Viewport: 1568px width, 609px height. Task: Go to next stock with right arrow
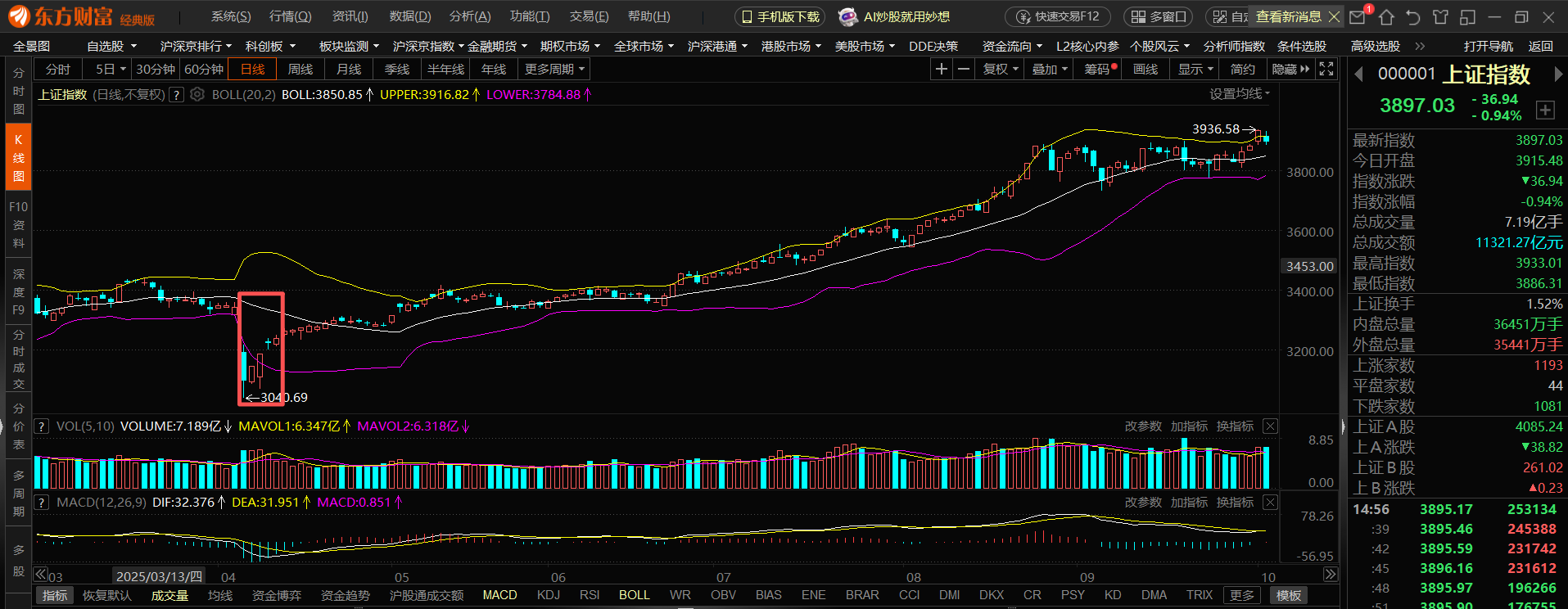coord(1557,74)
